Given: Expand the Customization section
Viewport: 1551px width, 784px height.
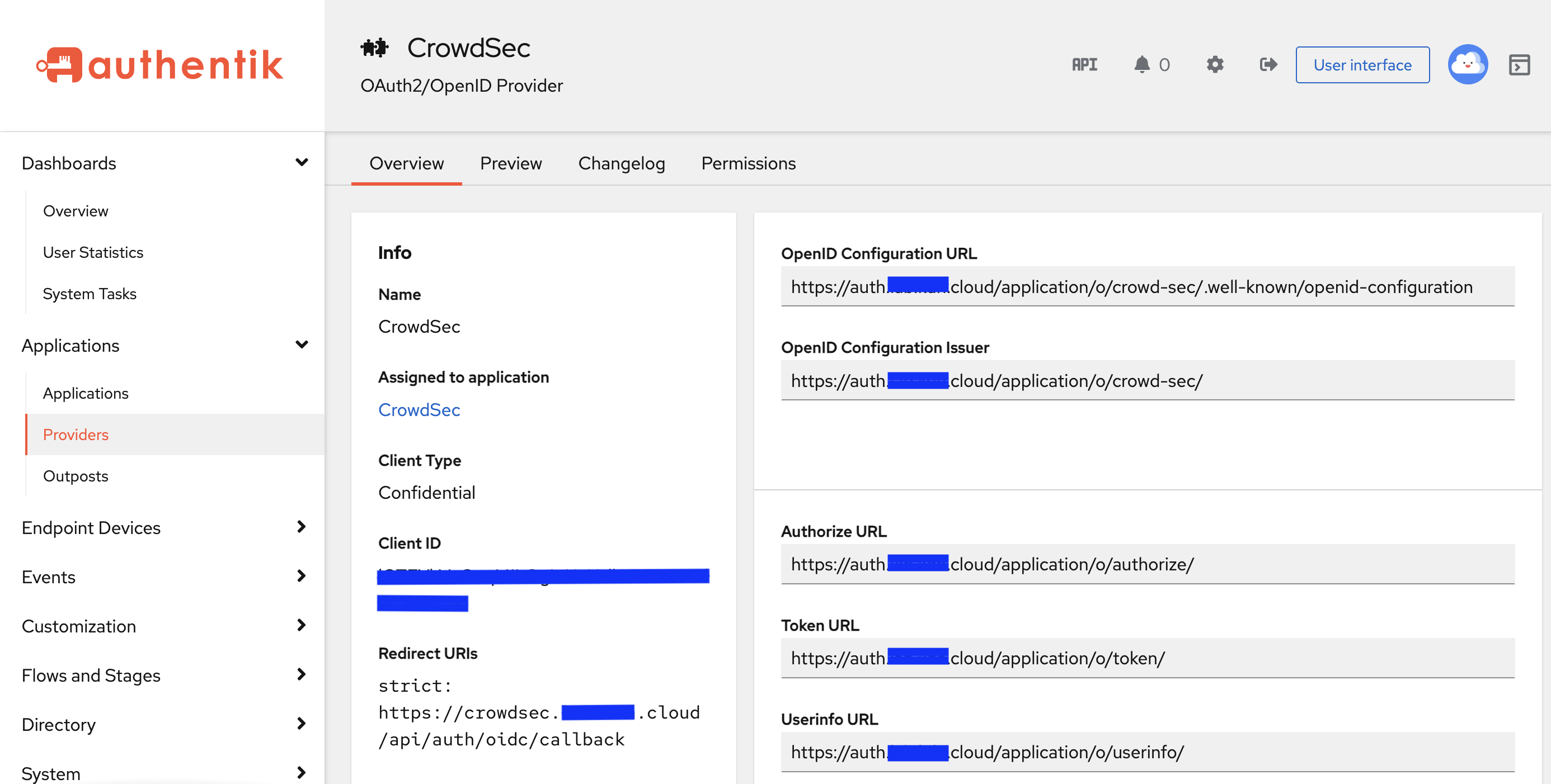Looking at the screenshot, I should [x=302, y=626].
